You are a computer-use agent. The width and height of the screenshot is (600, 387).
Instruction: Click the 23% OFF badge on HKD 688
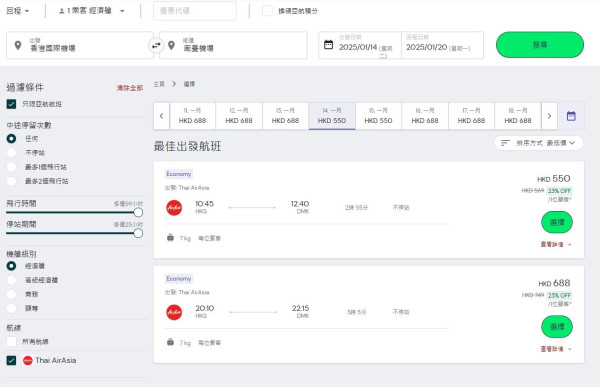click(x=559, y=295)
